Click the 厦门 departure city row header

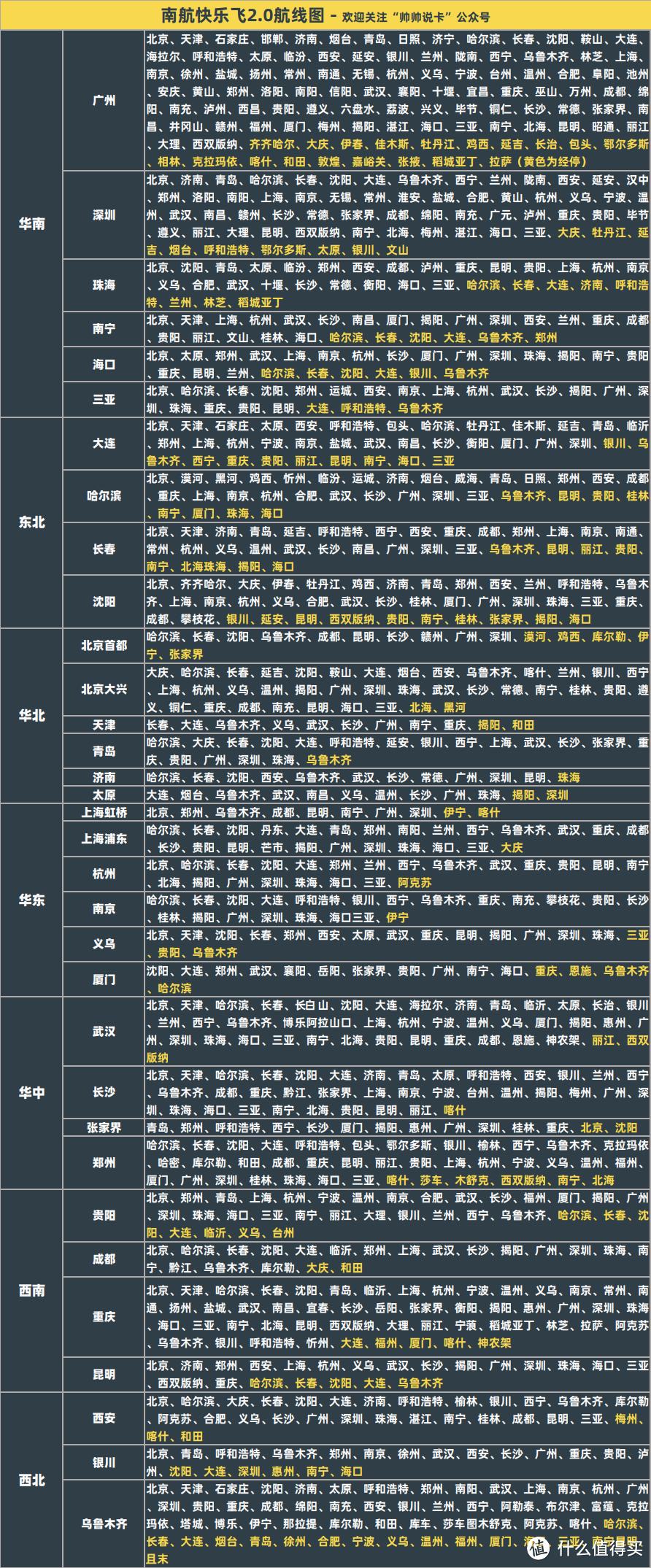104,979
